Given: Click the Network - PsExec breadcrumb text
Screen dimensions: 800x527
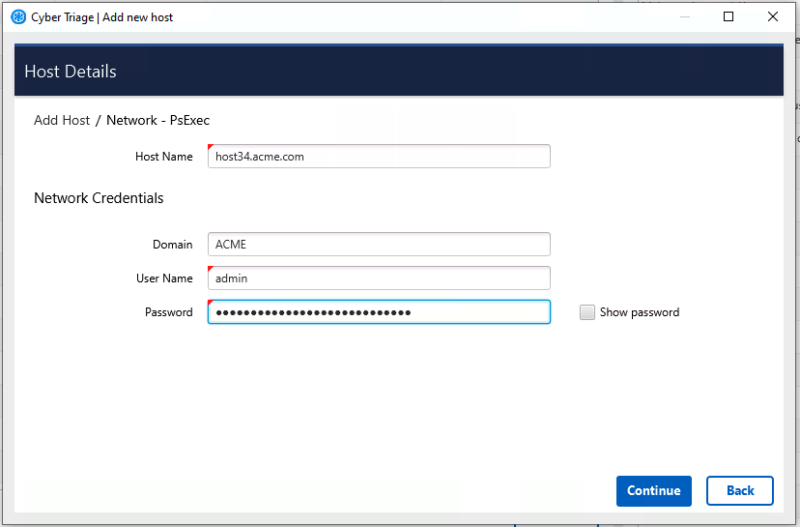Looking at the screenshot, I should (x=158, y=120).
